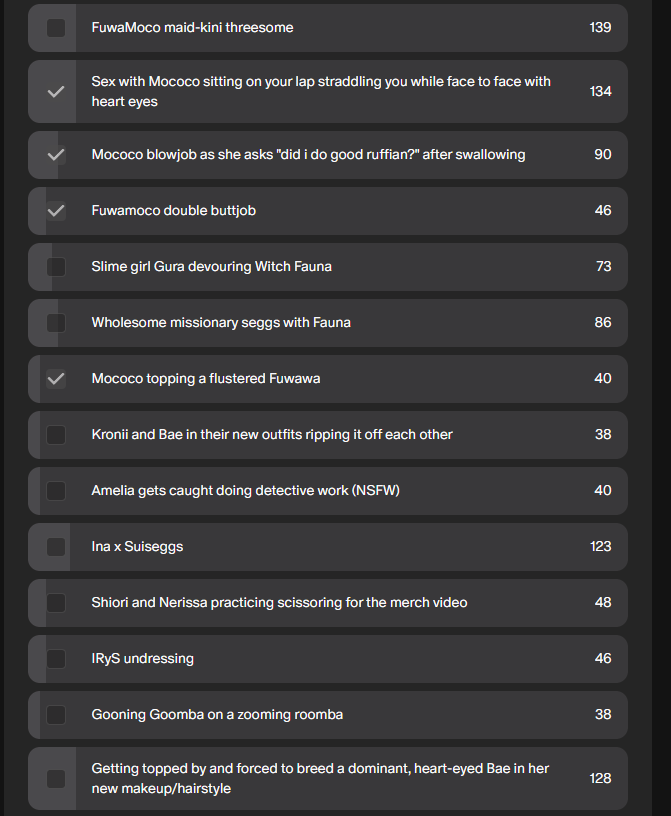Image resolution: width=671 pixels, height=816 pixels.
Task: Check the FuwaMoco maid-kini option checkbox
Action: 56,28
